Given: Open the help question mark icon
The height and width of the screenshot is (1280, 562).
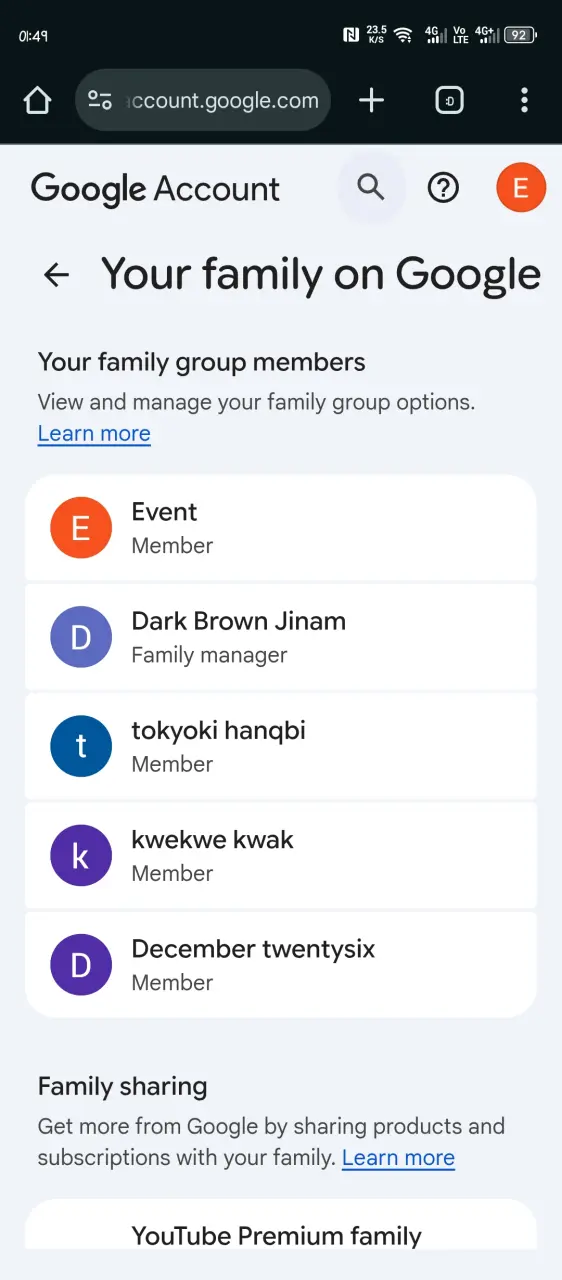Looking at the screenshot, I should tap(443, 187).
